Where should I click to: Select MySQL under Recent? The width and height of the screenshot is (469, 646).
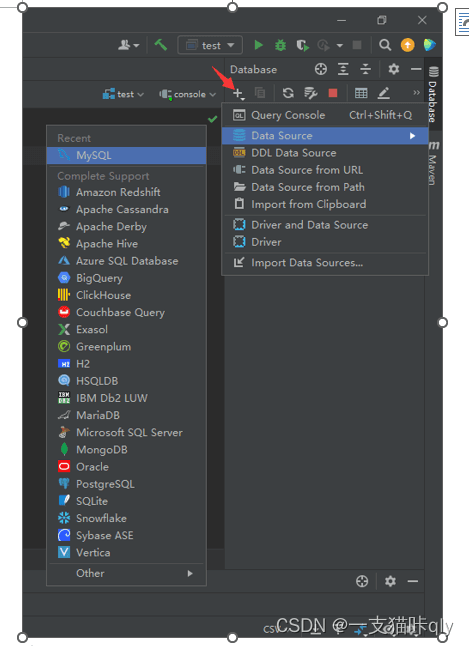point(127,155)
